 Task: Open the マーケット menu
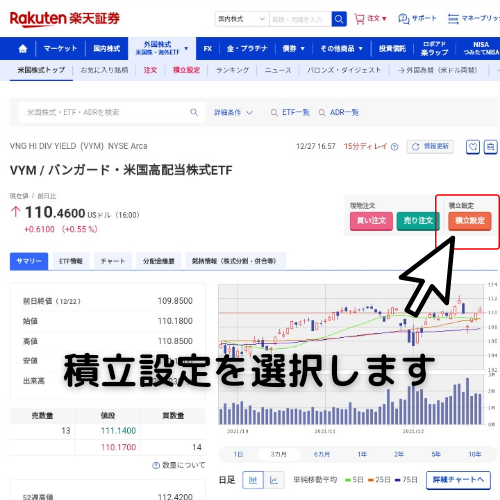60,49
